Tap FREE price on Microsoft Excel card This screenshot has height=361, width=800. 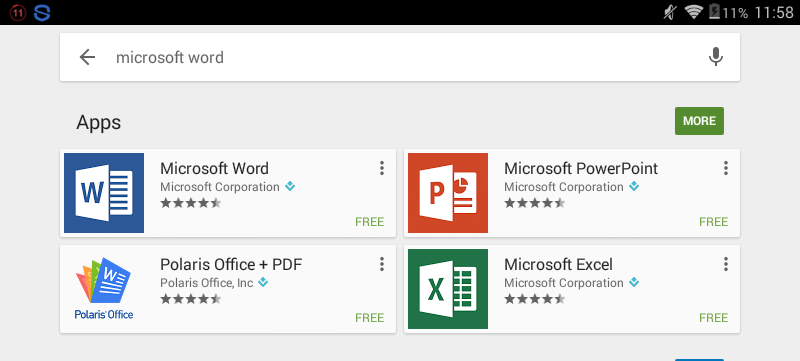pyautogui.click(x=713, y=318)
